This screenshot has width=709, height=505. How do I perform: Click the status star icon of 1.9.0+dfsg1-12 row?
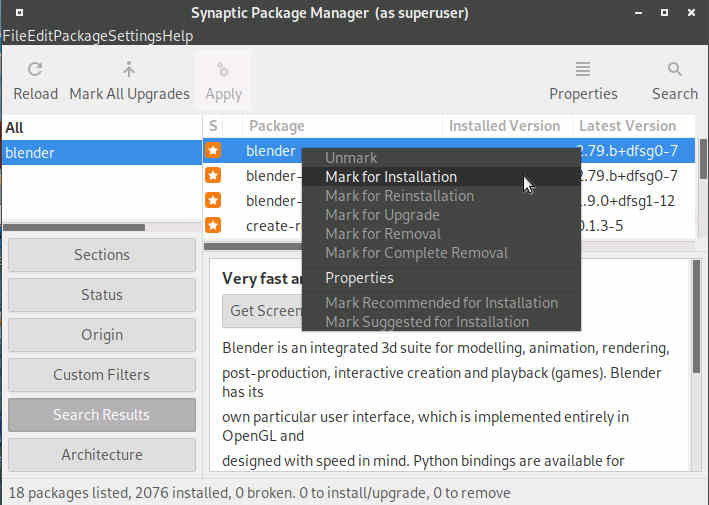(213, 200)
